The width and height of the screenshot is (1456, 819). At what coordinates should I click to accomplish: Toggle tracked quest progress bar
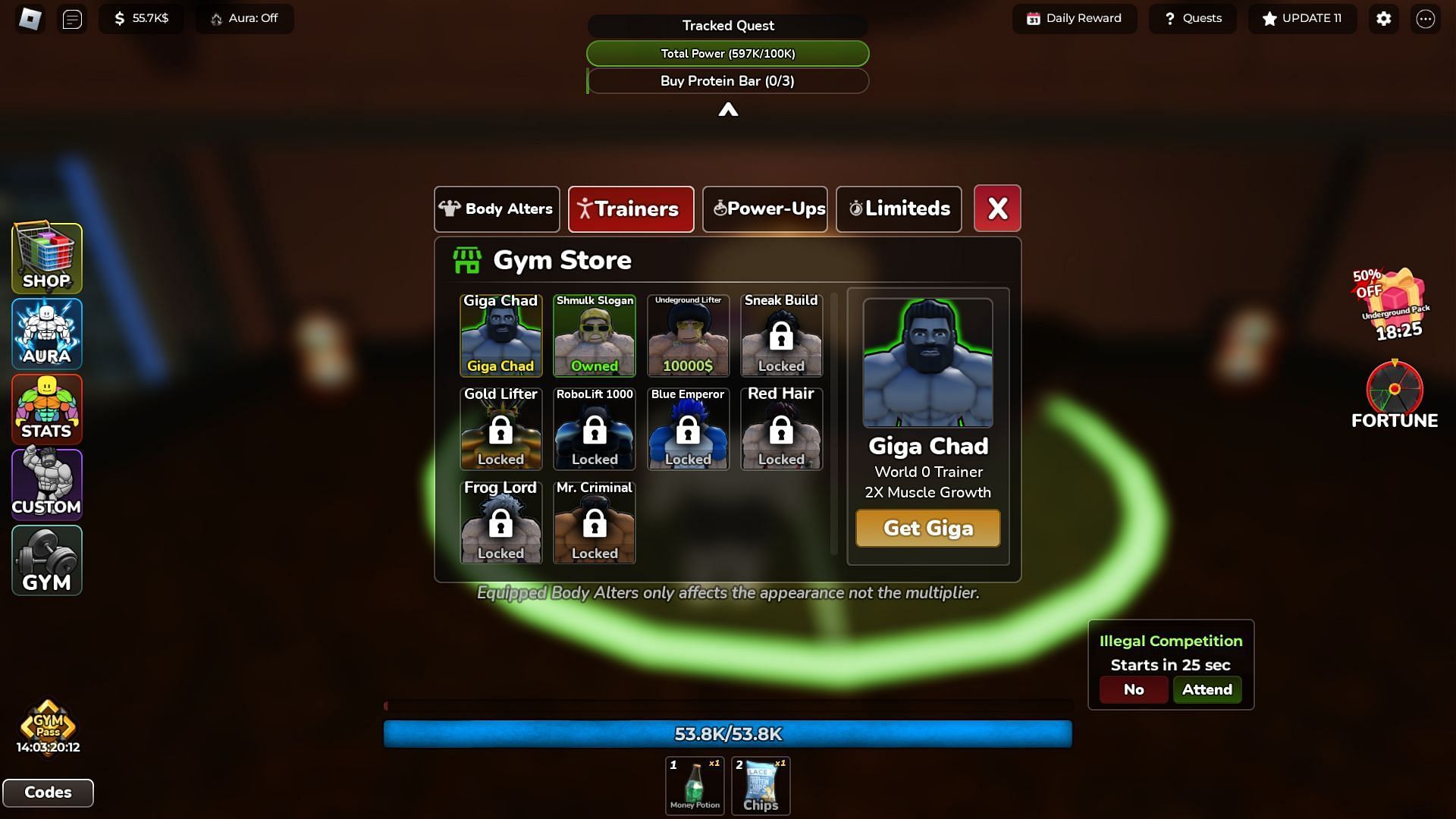pyautogui.click(x=728, y=108)
